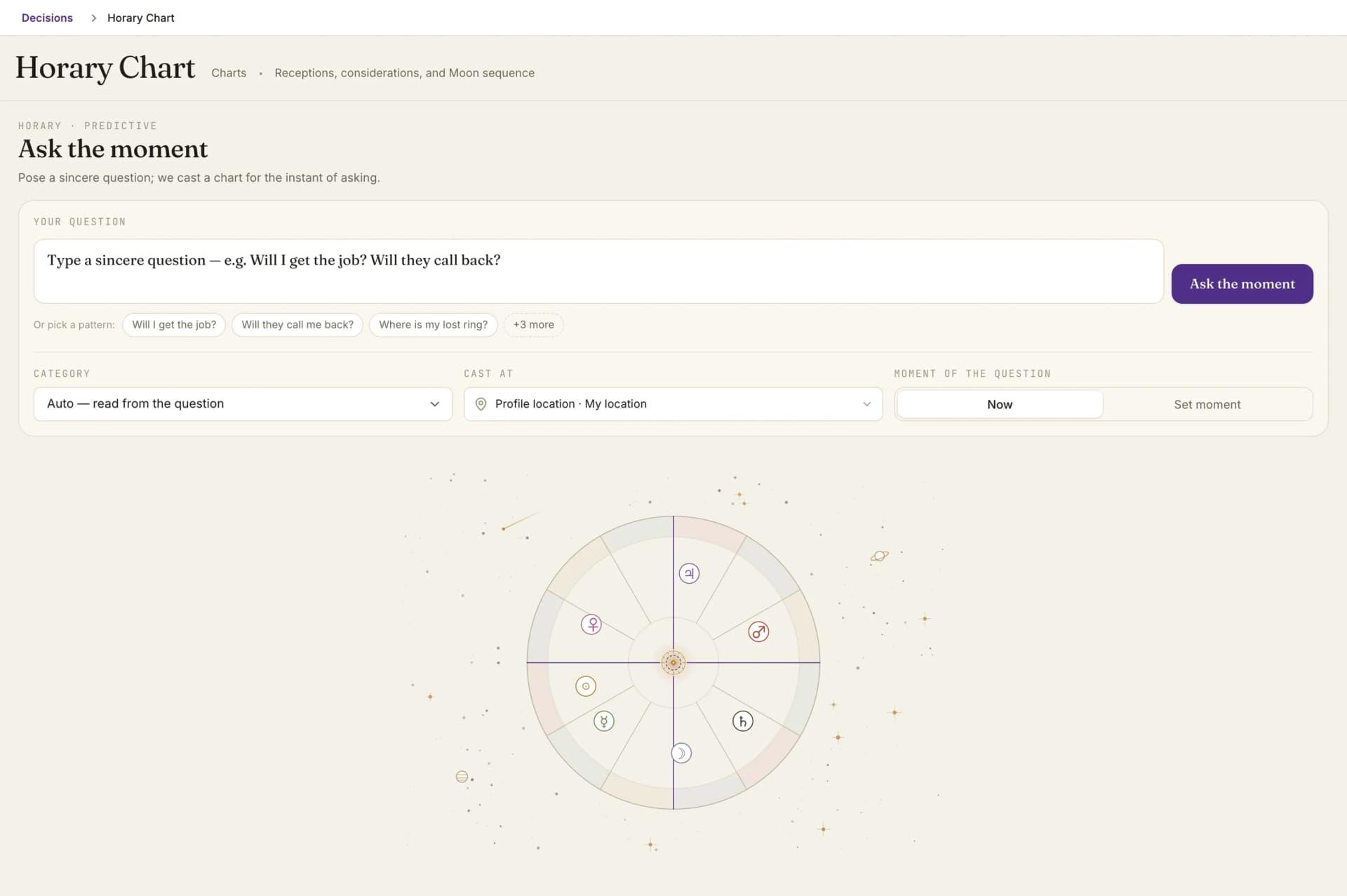This screenshot has height=896, width=1347.
Task: Open the Category dropdown
Action: coord(243,404)
